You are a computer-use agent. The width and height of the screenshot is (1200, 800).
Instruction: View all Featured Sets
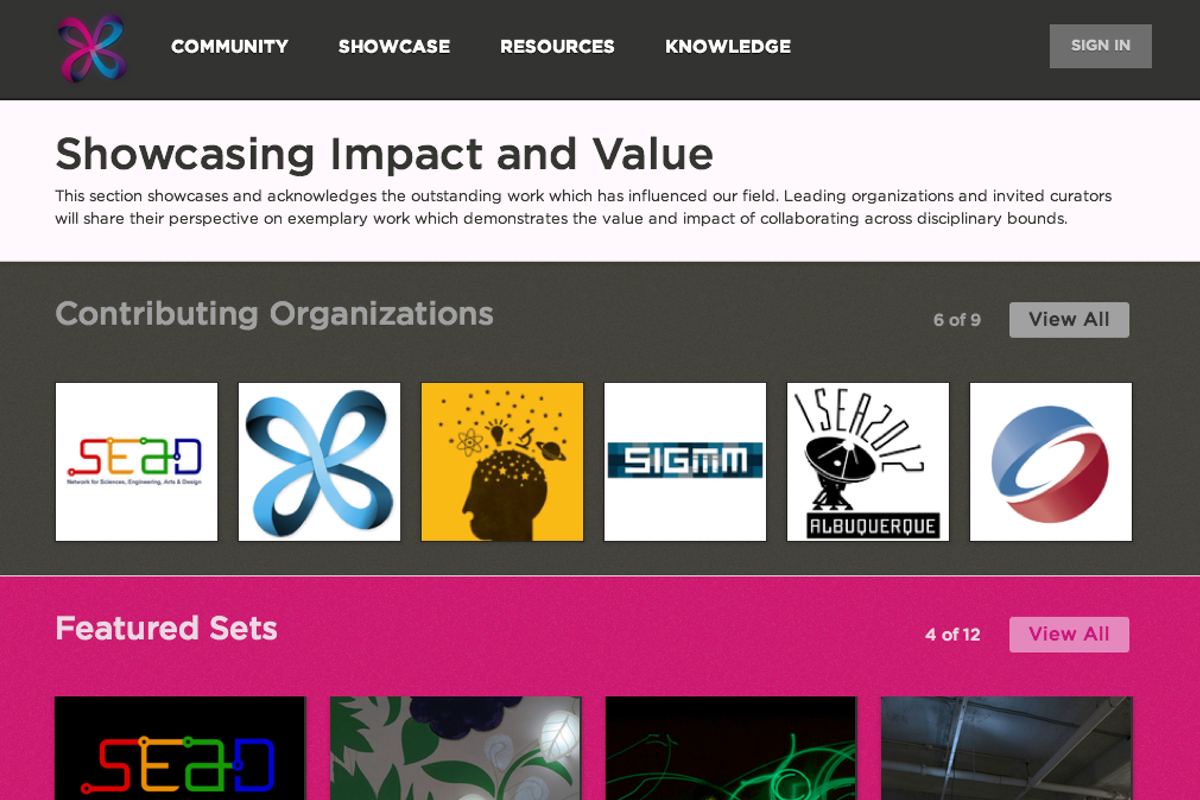pyautogui.click(x=1069, y=634)
